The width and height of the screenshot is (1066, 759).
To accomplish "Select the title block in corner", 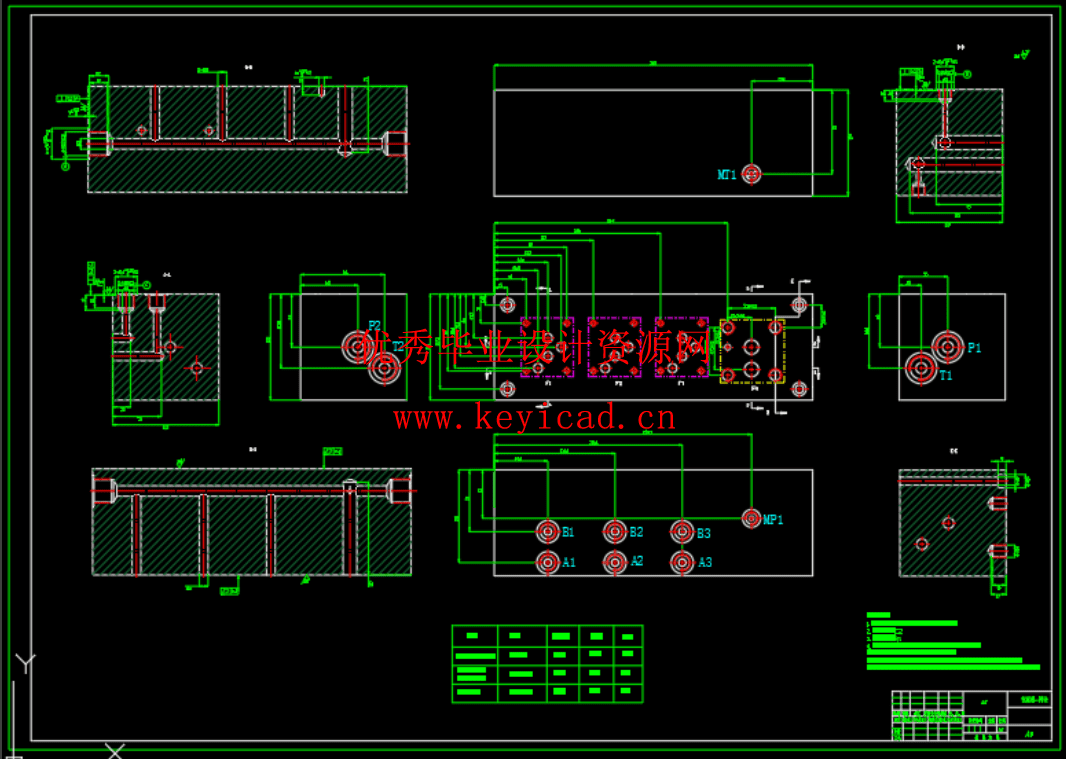I will 971,716.
